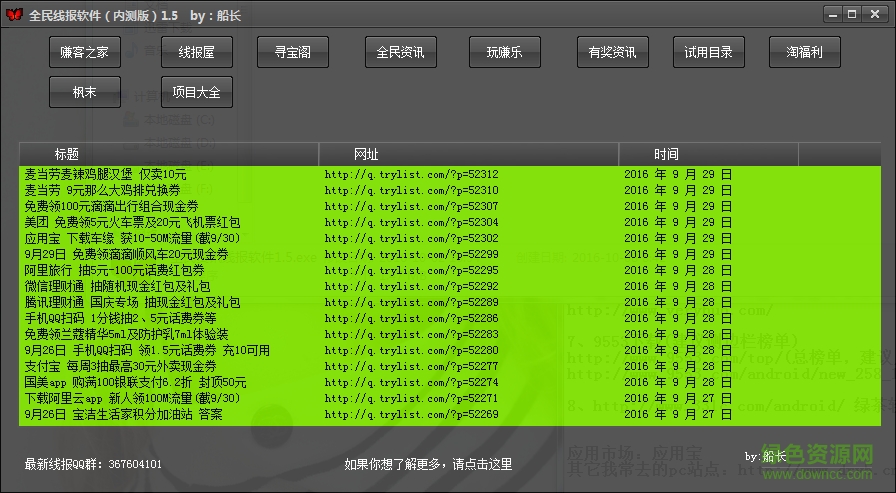Select row 麦当劳麦辣鸡腿汉堡 仅卖10元
This screenshot has width=896, height=493.
450,174
